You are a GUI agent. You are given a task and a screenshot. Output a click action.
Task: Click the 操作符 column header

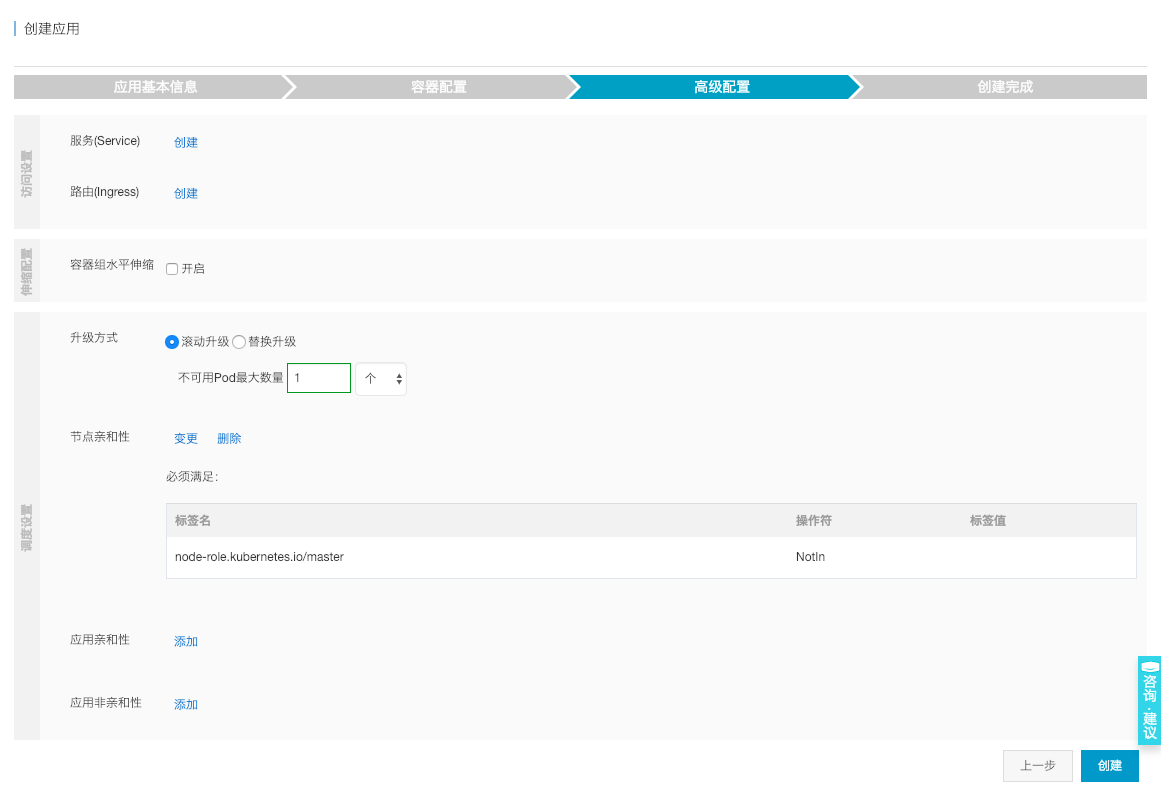coord(814,521)
